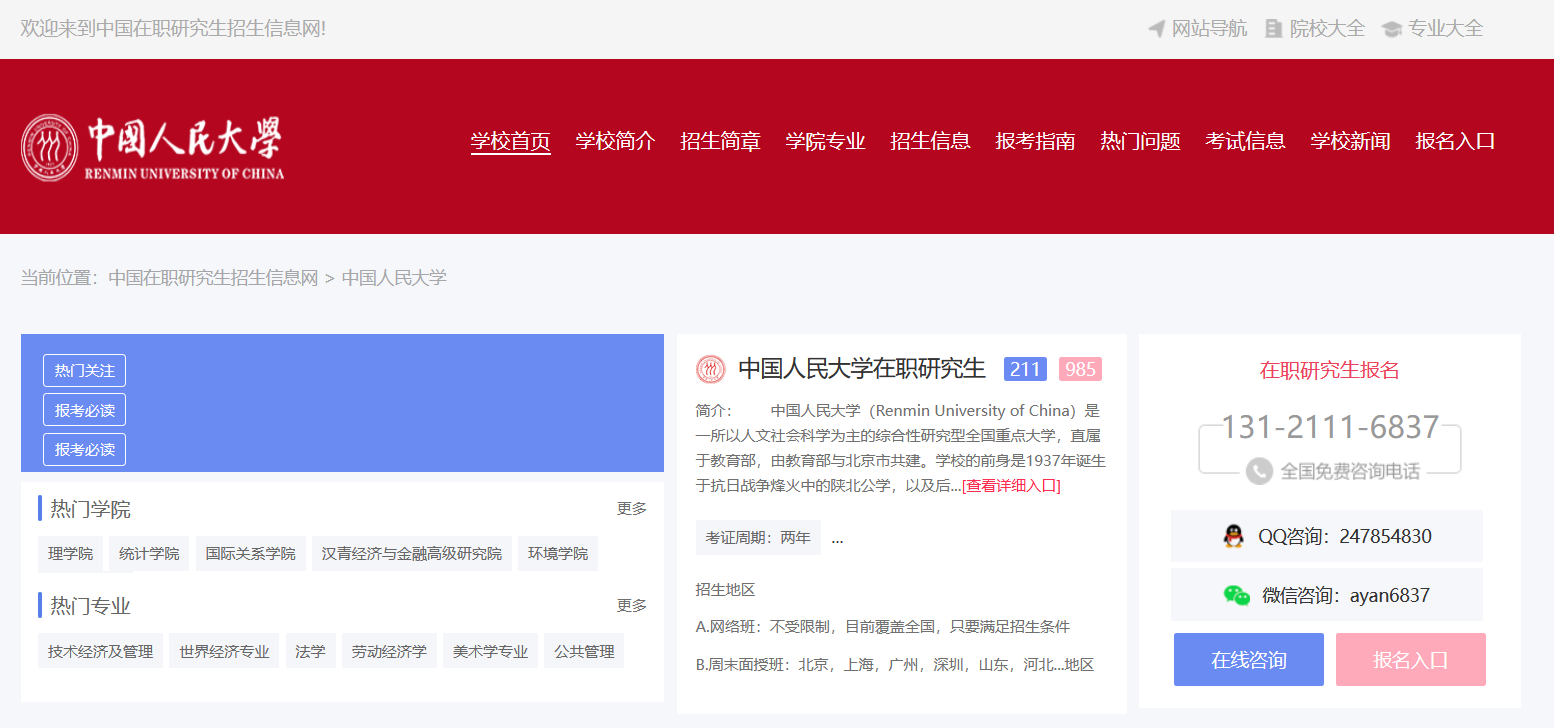Choose the 美术学专业 tag
This screenshot has height=728, width=1554.
(x=491, y=651)
